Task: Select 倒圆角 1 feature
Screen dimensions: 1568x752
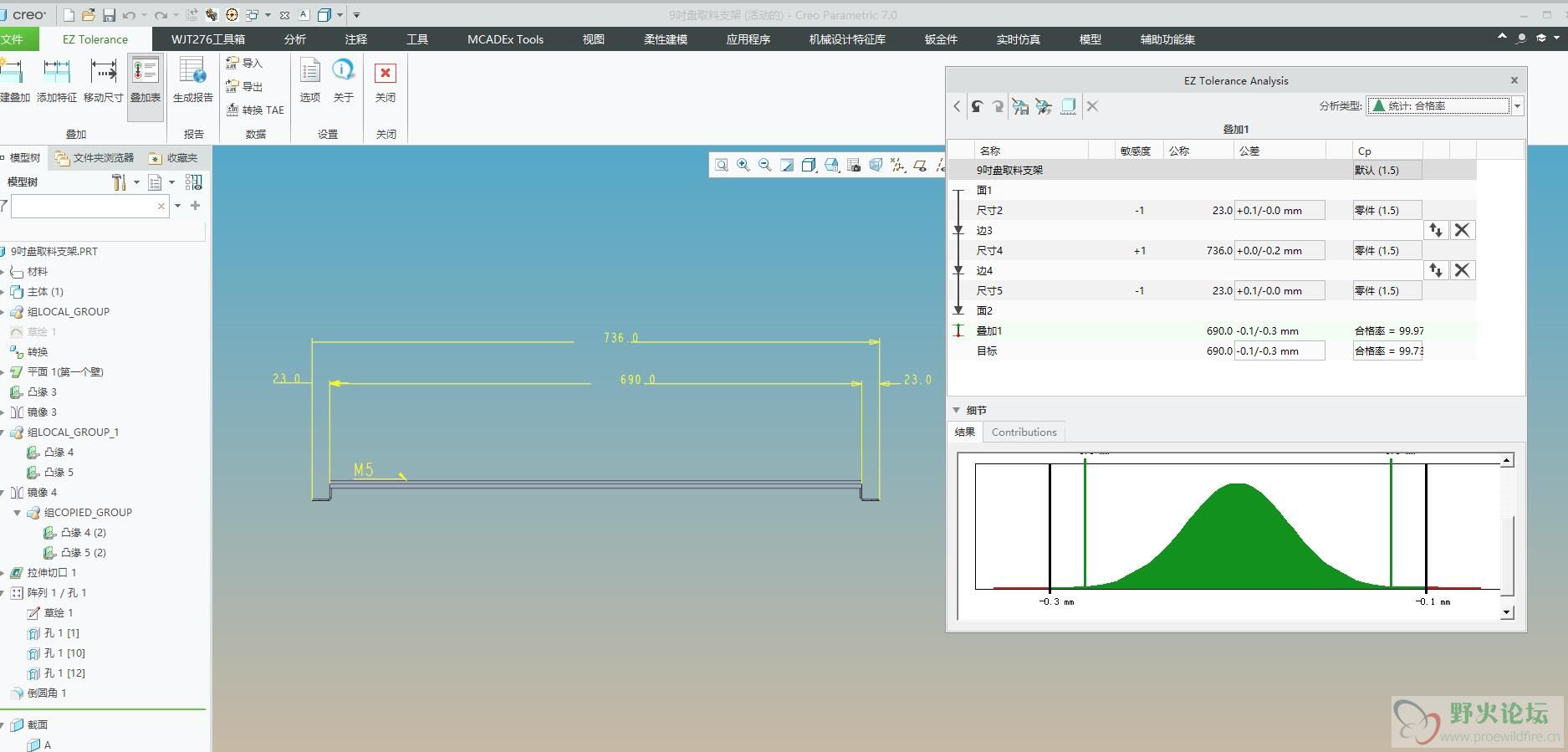Action: coord(38,693)
